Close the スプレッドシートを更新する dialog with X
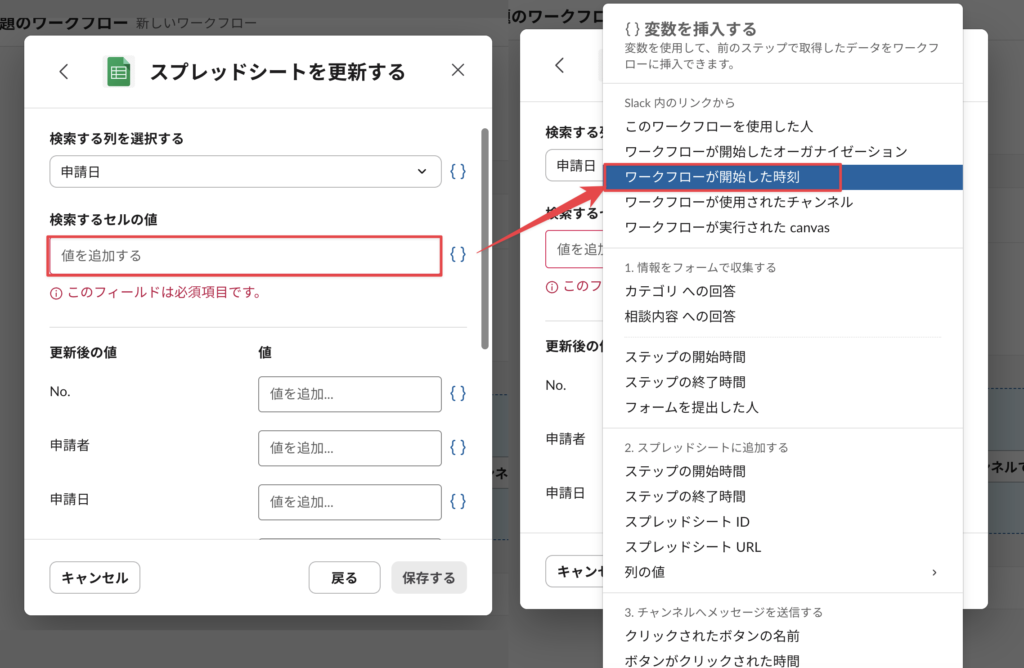Screen dimensions: 1024x668 pos(458,70)
